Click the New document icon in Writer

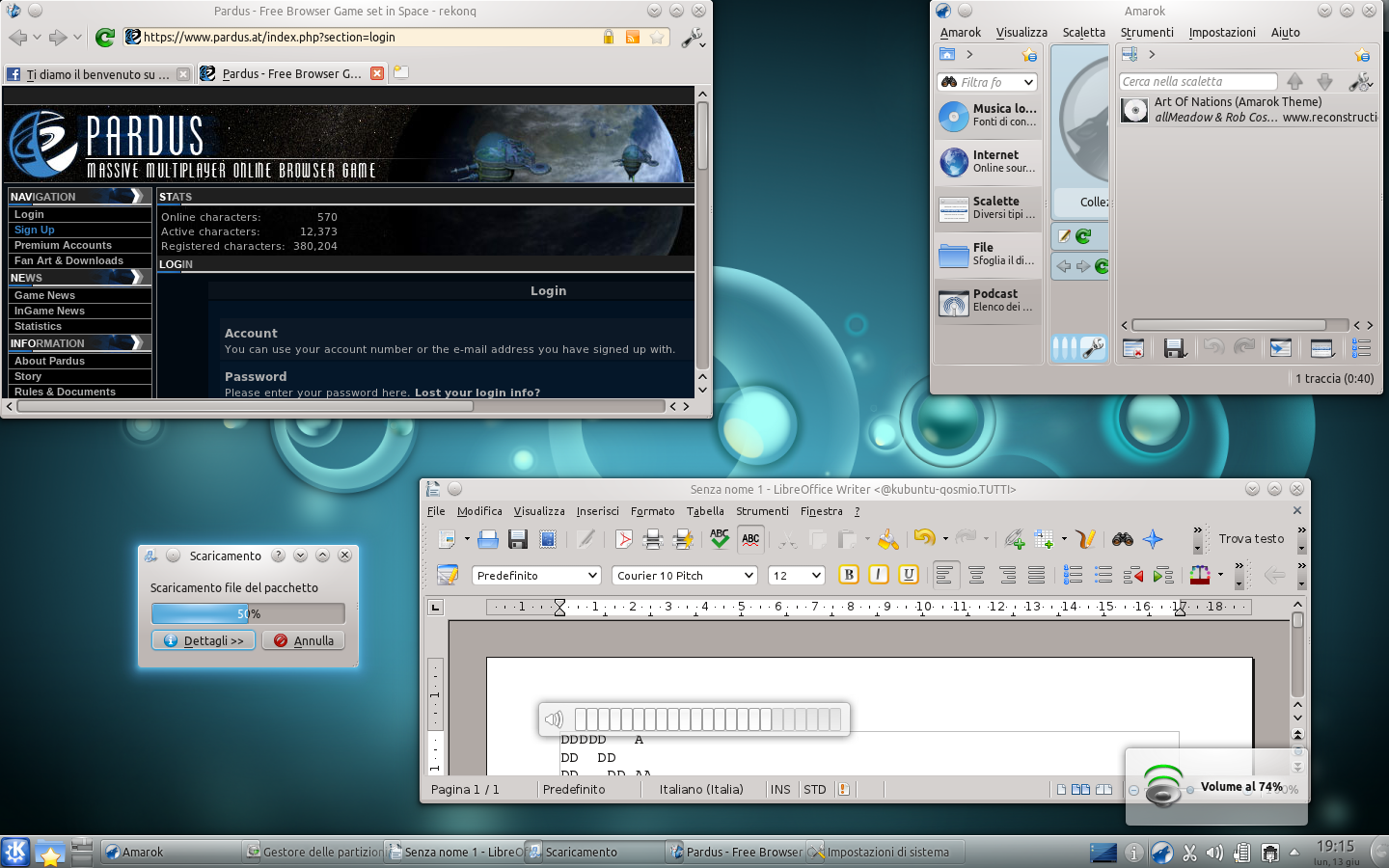446,539
